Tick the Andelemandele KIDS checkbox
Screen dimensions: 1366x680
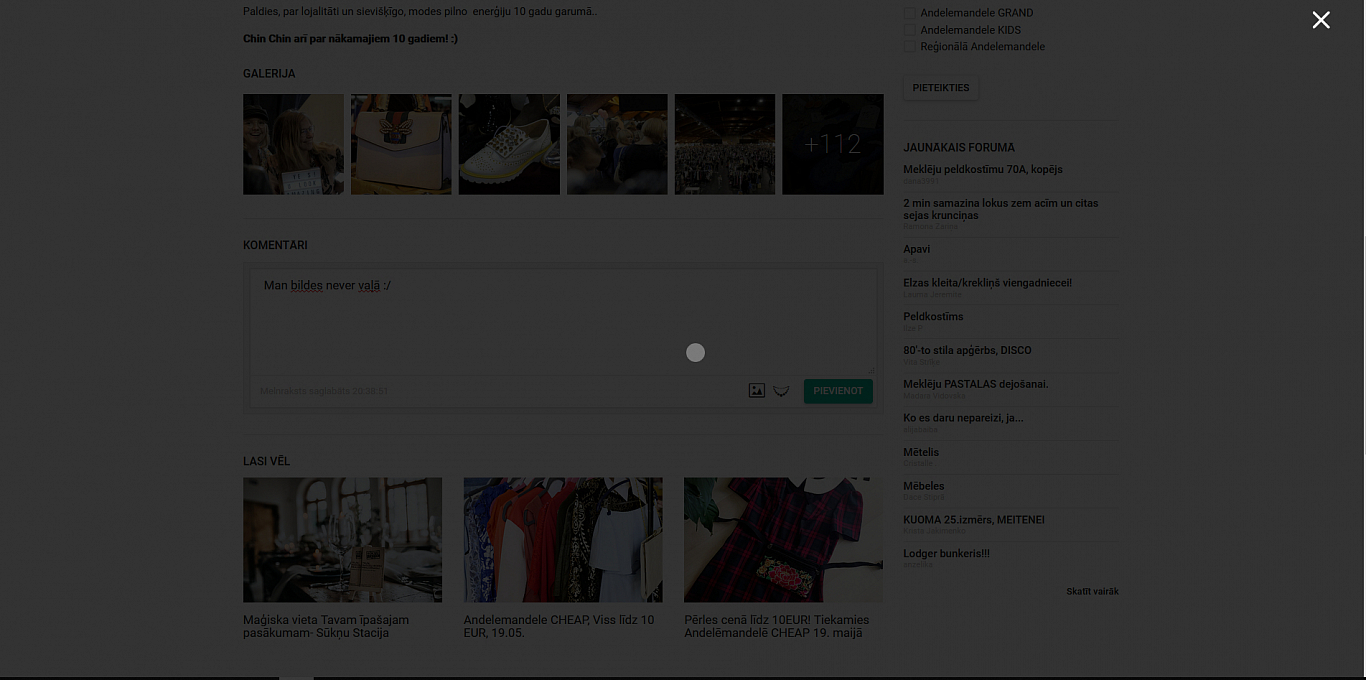coord(910,30)
